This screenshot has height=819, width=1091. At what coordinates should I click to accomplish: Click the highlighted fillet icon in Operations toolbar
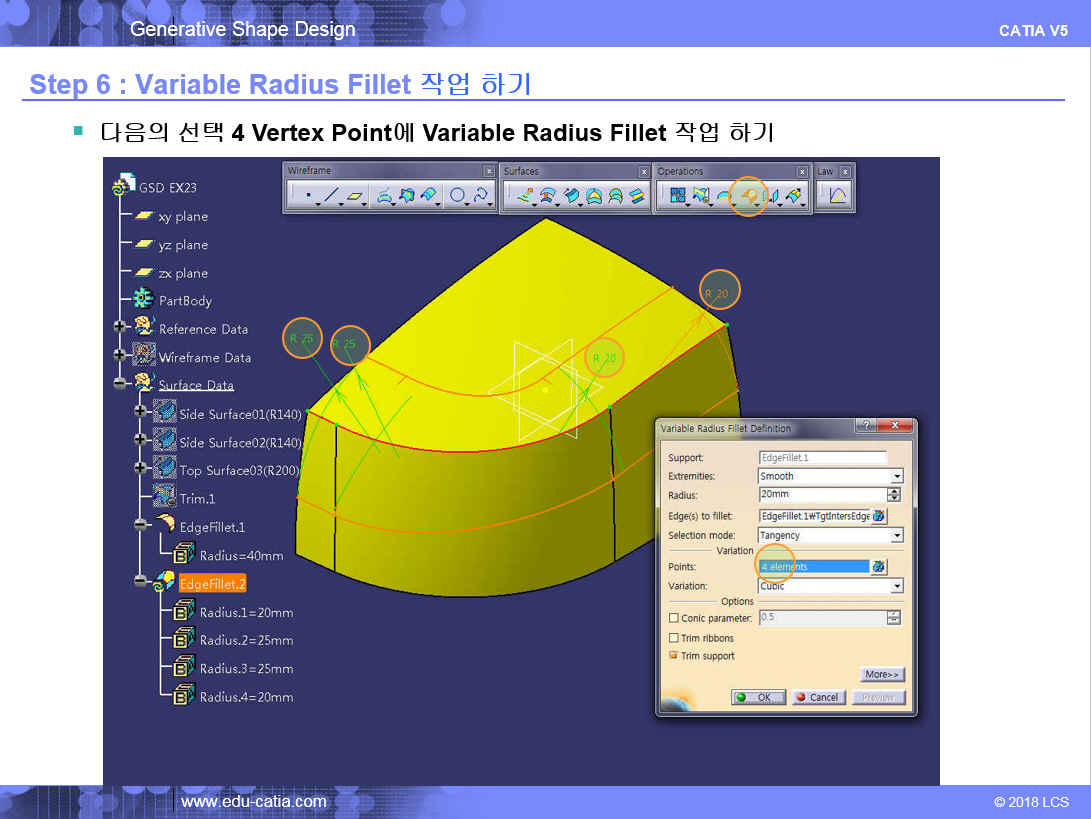pos(748,196)
